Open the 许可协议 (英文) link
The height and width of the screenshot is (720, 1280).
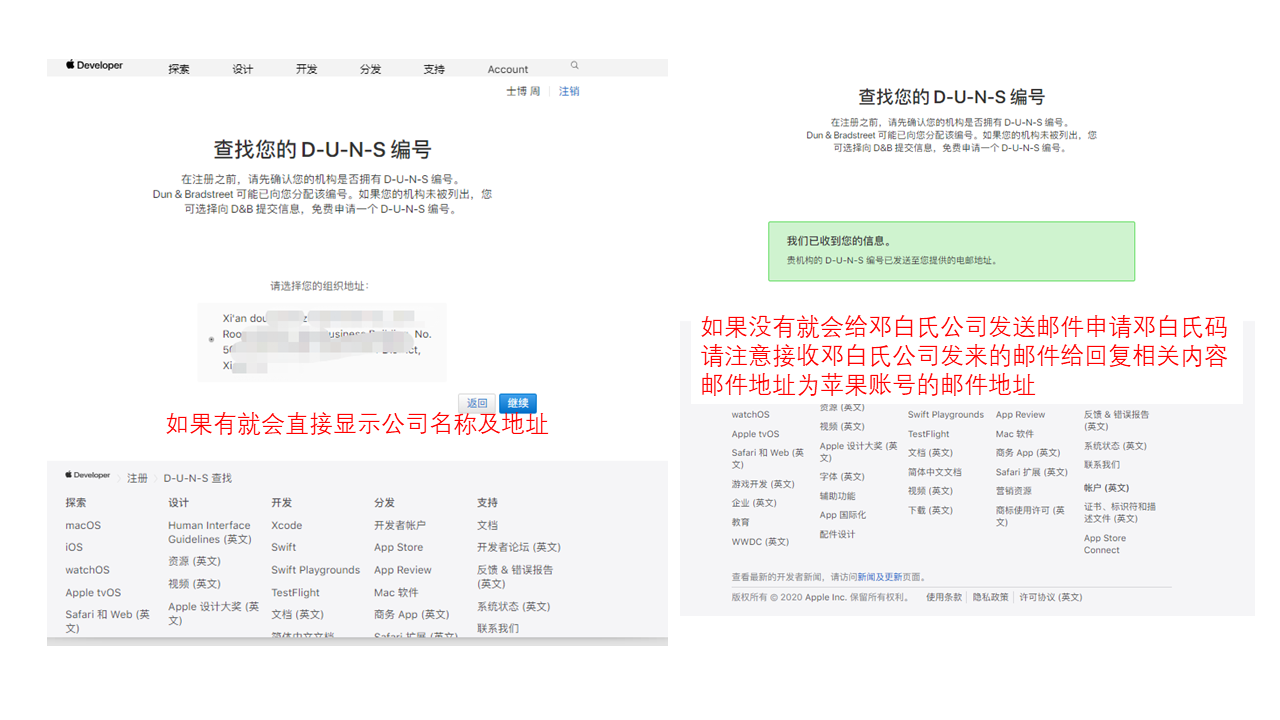point(1051,597)
